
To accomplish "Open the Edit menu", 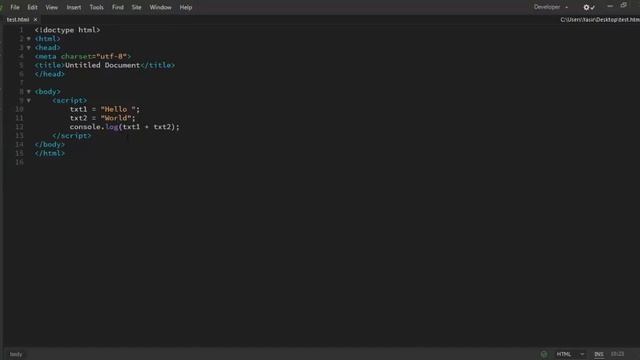I will coord(32,7).
